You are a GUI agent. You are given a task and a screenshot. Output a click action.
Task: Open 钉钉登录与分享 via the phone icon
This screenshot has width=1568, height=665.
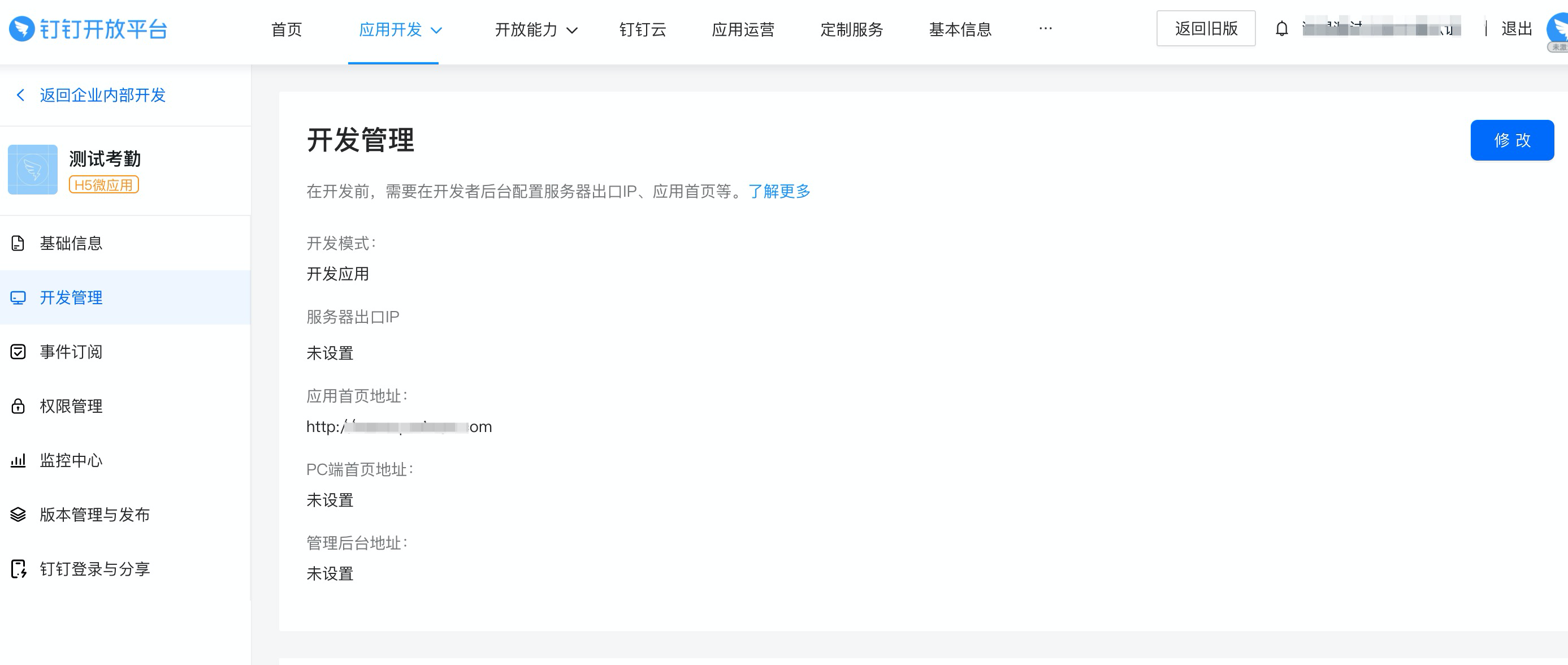[18, 569]
